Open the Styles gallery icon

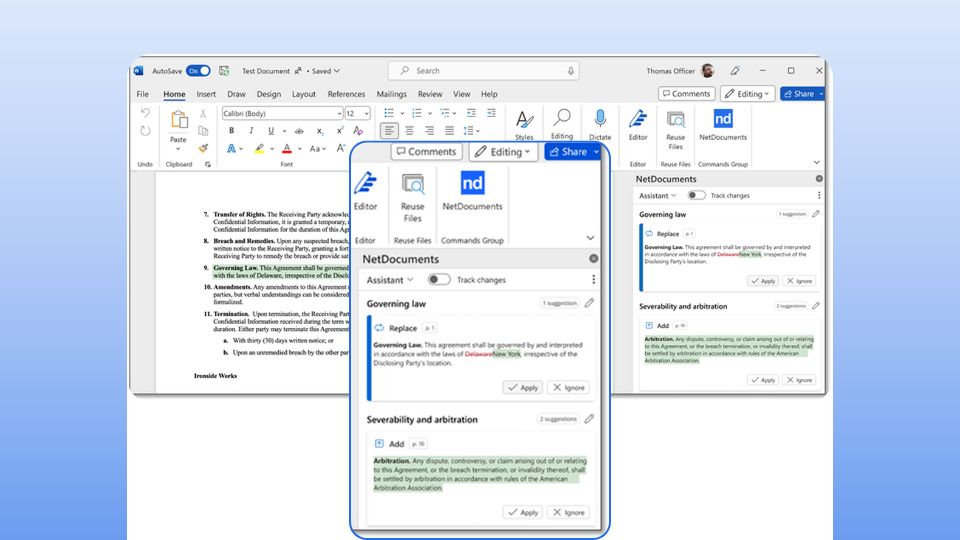[x=524, y=119]
